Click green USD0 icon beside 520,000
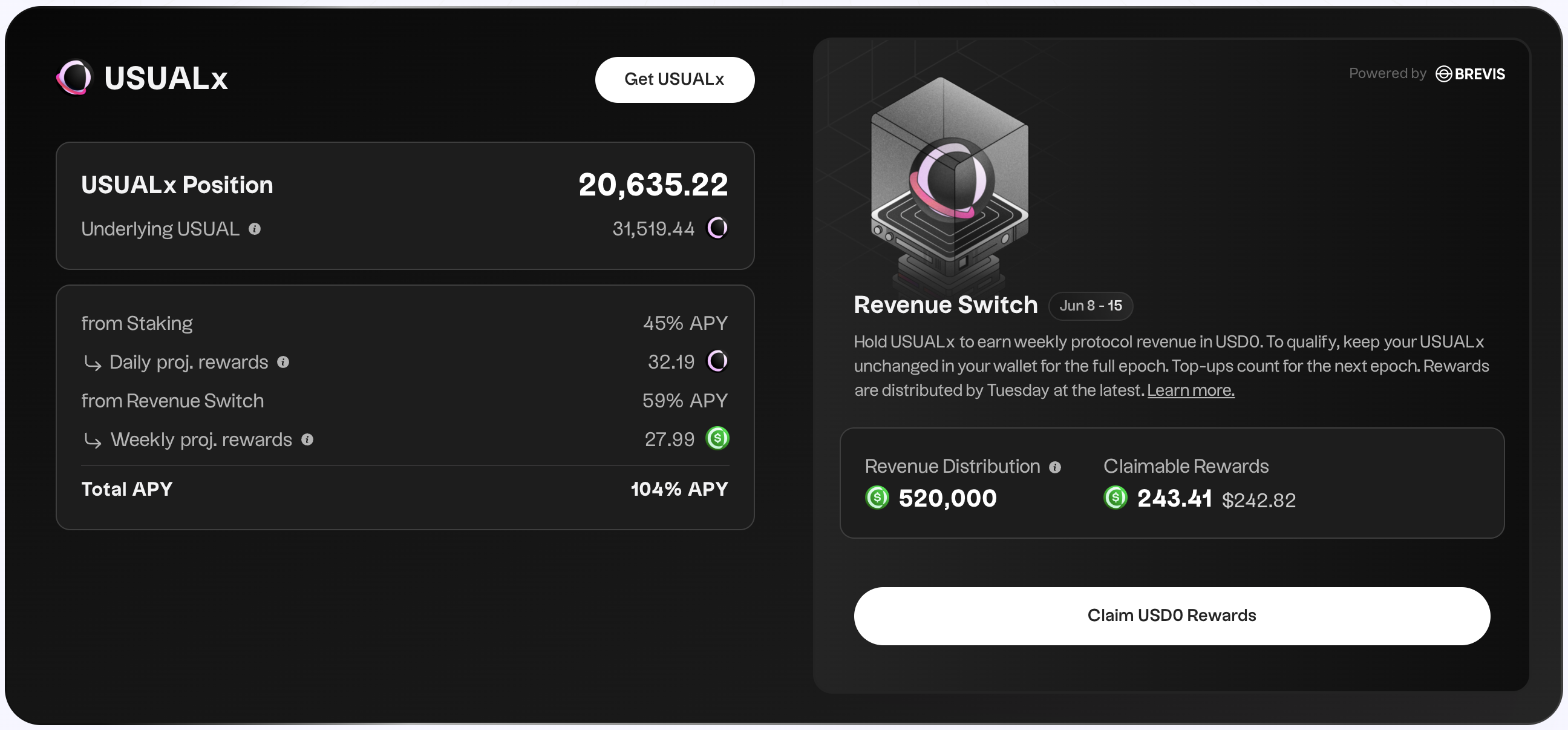Screen dimensions: 1568x730 tap(877, 498)
